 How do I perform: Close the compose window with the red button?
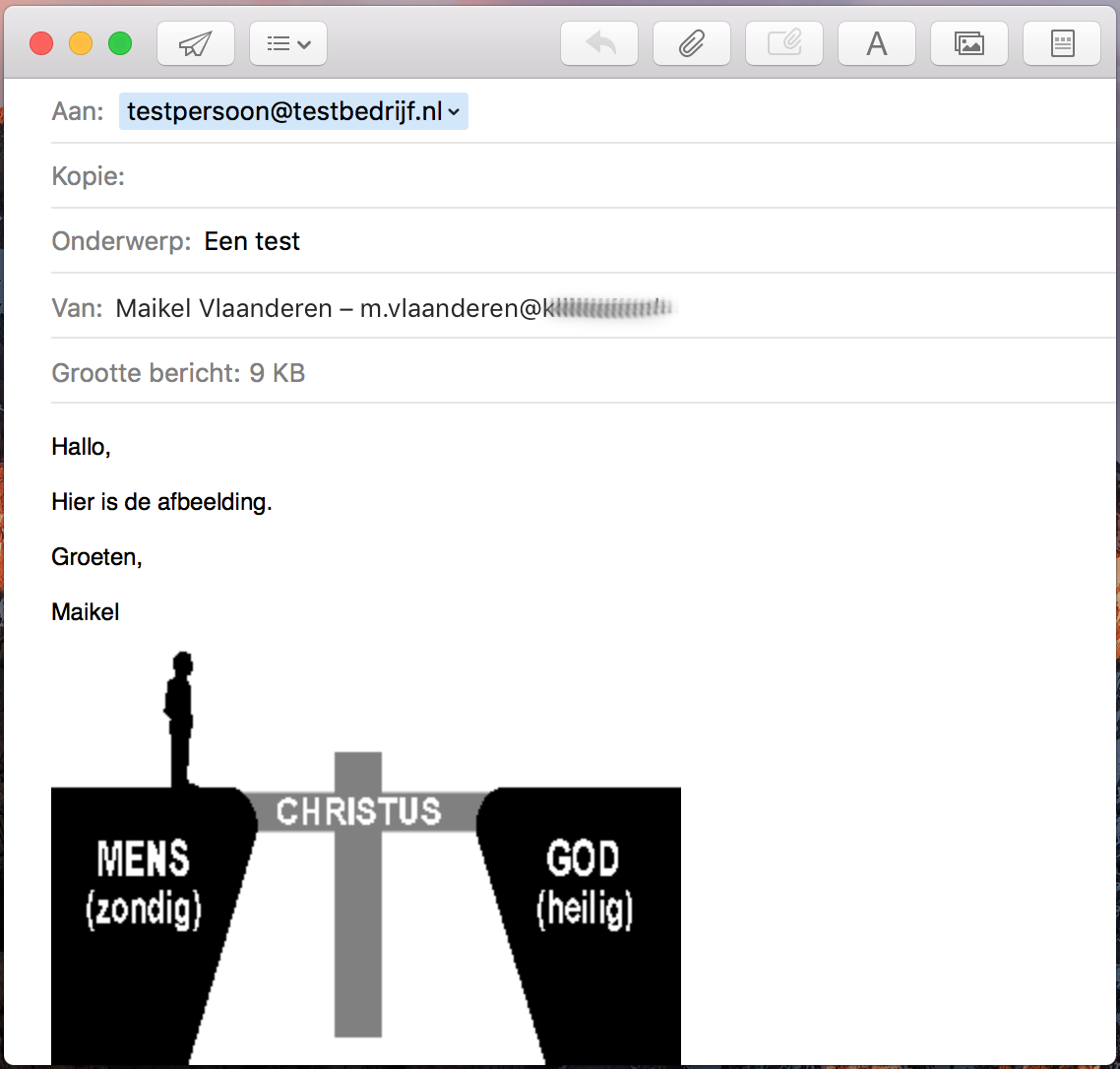(x=41, y=43)
